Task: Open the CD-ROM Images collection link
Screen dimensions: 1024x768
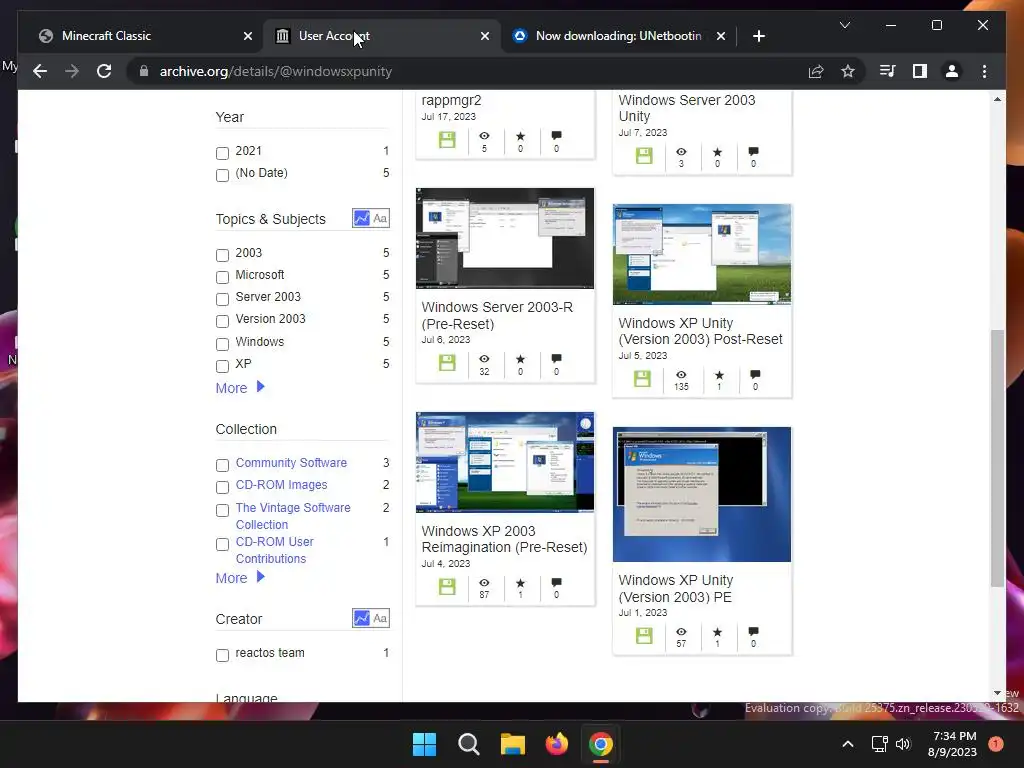Action: click(281, 485)
